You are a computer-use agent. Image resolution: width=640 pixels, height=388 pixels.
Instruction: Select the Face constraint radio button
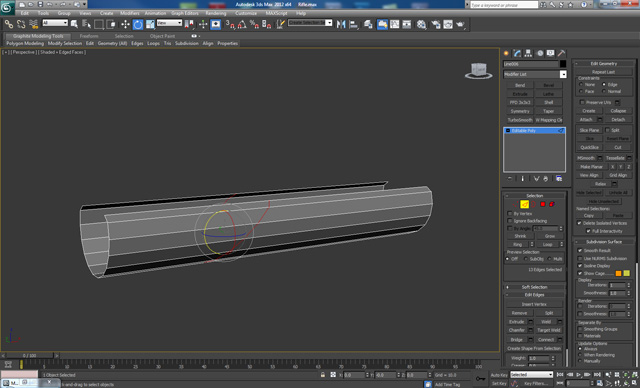point(581,91)
